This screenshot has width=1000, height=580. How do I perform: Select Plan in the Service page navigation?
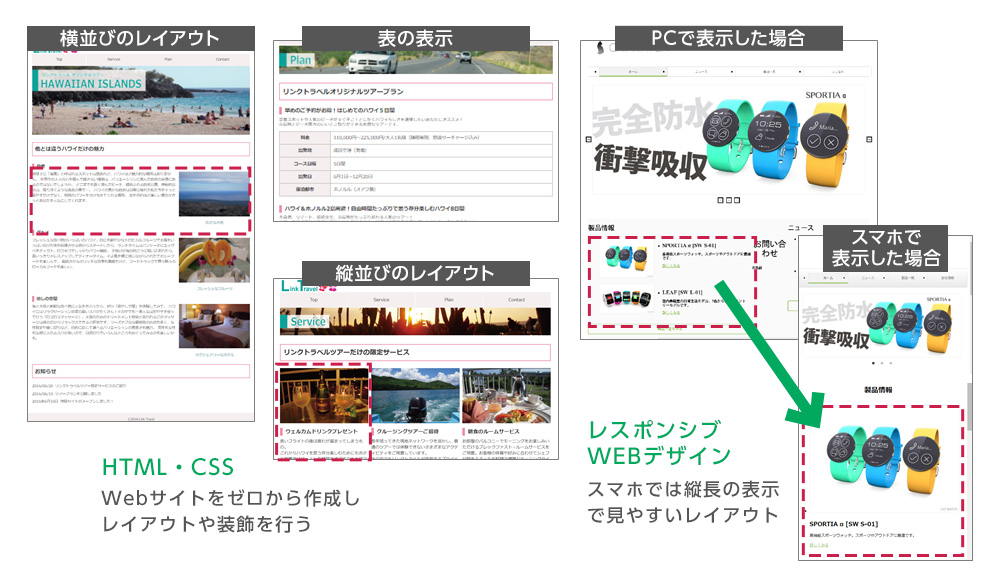point(449,299)
